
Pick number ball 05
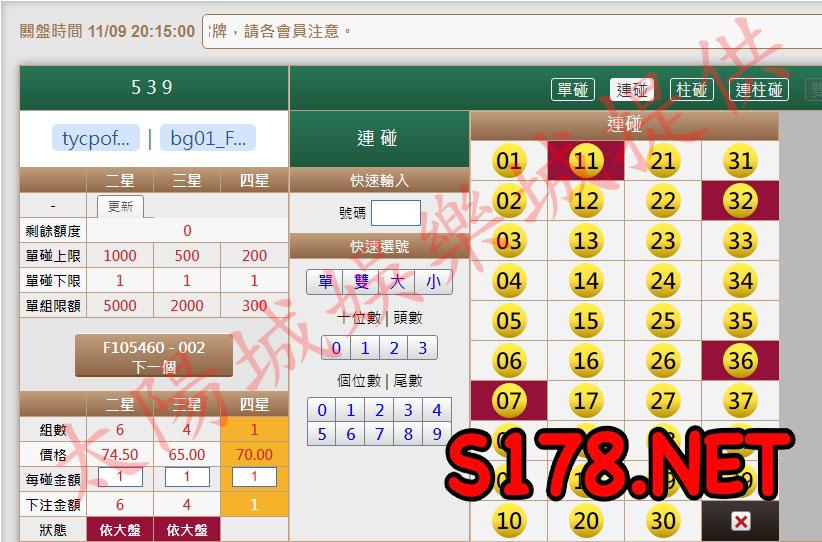(509, 321)
